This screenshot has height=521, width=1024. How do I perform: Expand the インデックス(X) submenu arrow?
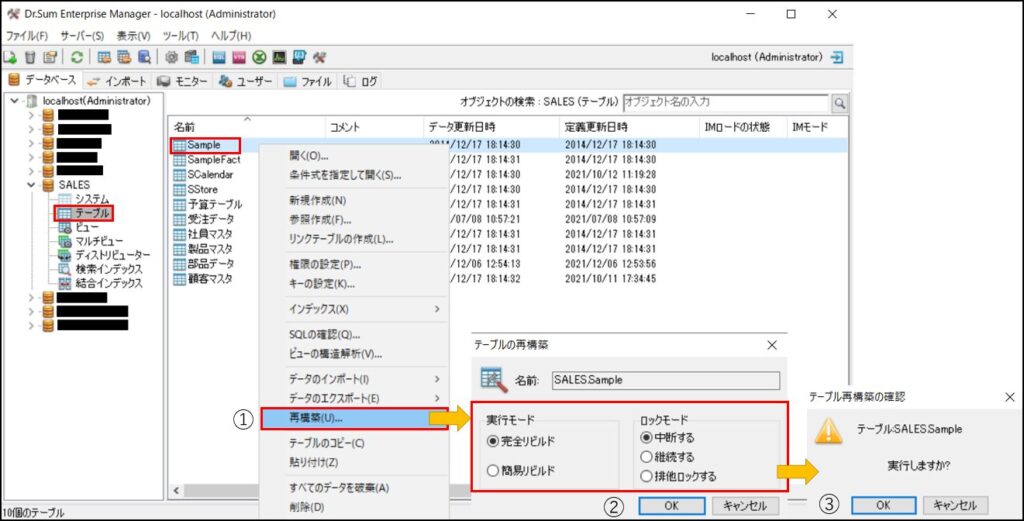click(436, 309)
